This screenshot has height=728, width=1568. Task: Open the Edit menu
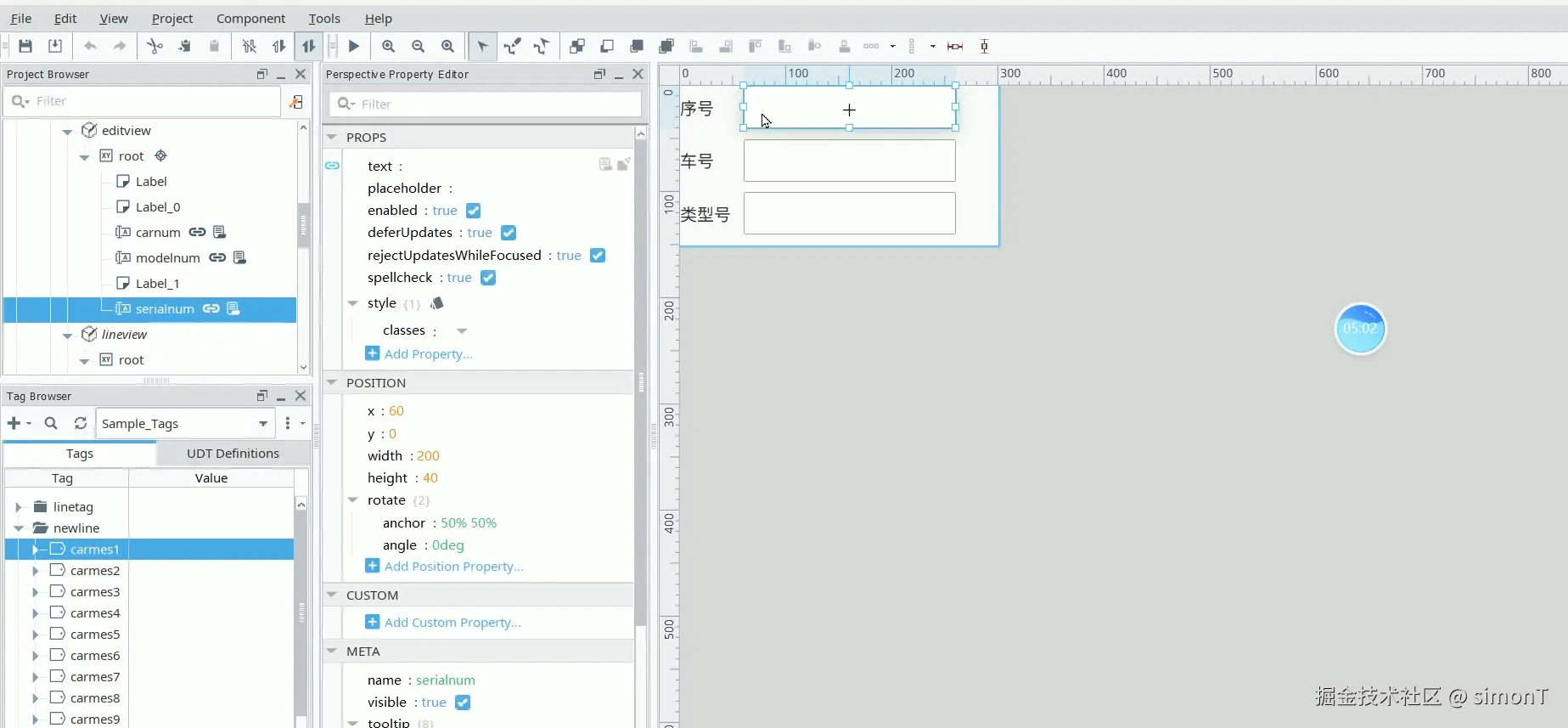coord(65,18)
